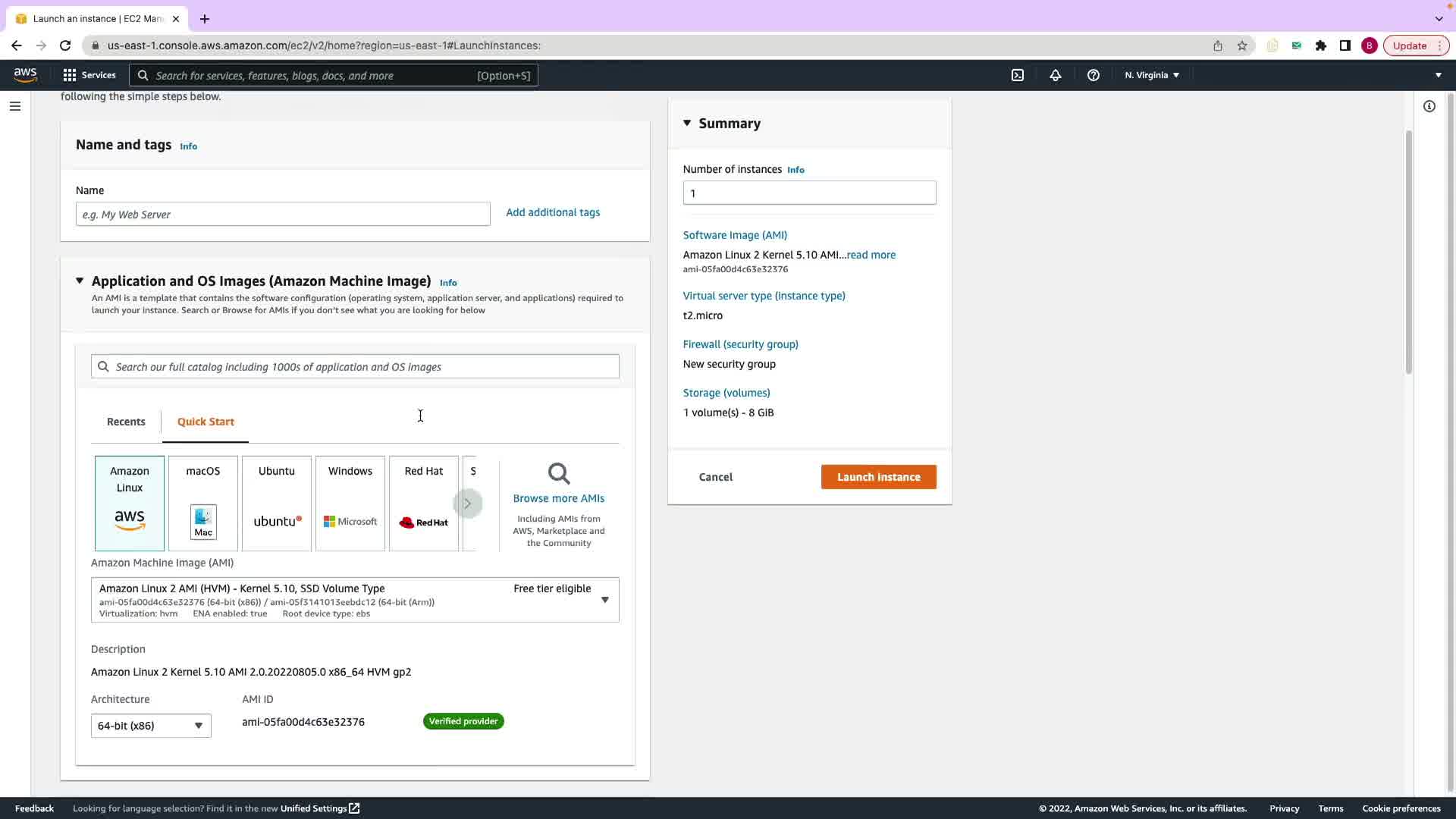1456x819 pixels.
Task: Expand the Amazon Machine Image selection dropdown
Action: (604, 600)
